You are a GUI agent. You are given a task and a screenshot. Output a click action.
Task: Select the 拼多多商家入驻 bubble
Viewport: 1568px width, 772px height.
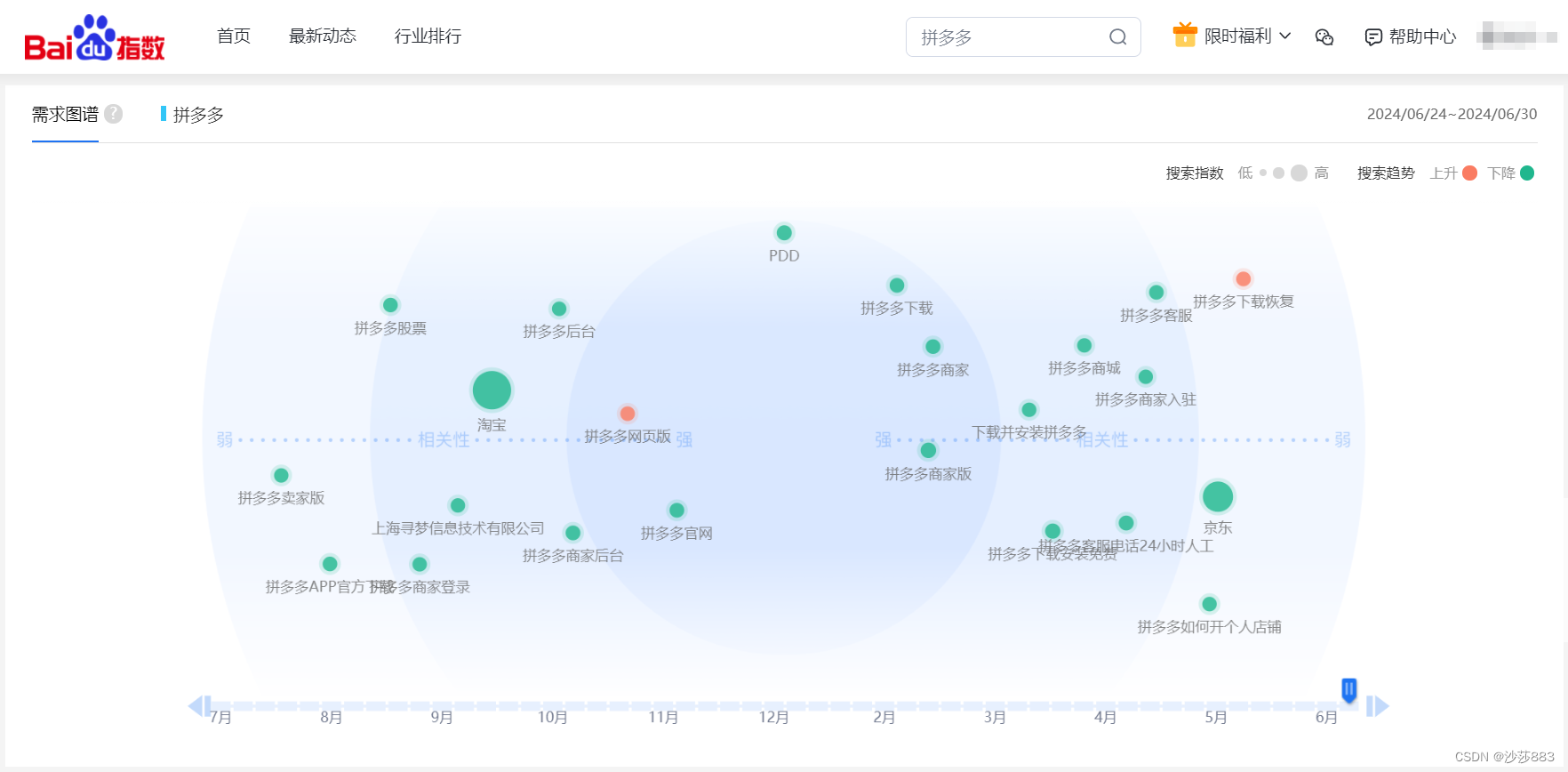(x=1146, y=377)
